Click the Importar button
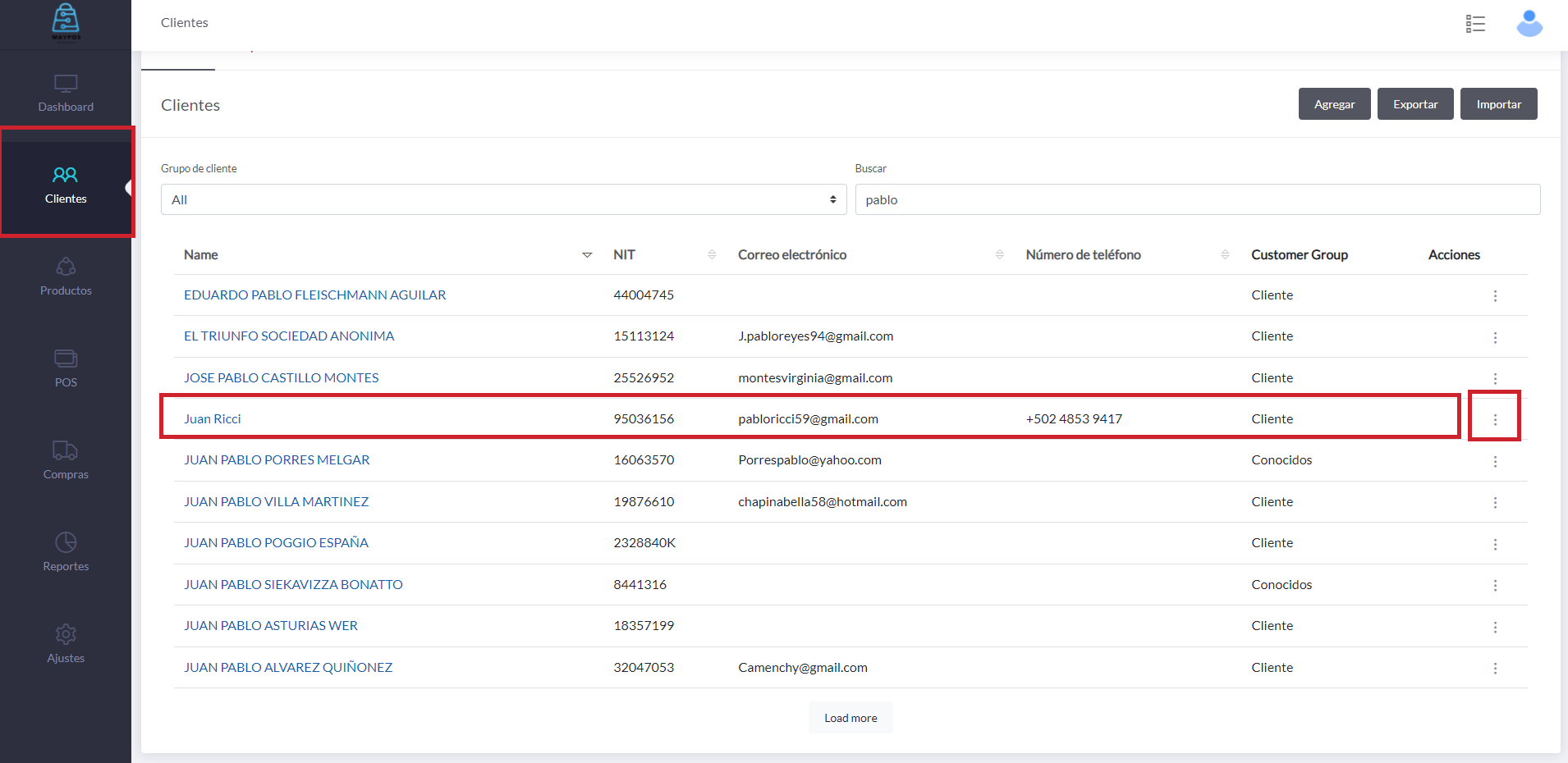The width and height of the screenshot is (1568, 763). [1498, 104]
